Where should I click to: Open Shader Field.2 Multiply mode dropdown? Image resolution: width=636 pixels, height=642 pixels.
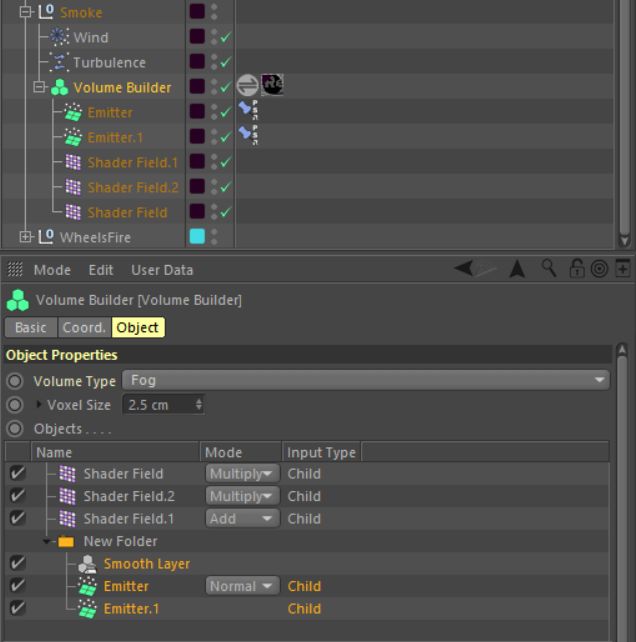coord(242,496)
